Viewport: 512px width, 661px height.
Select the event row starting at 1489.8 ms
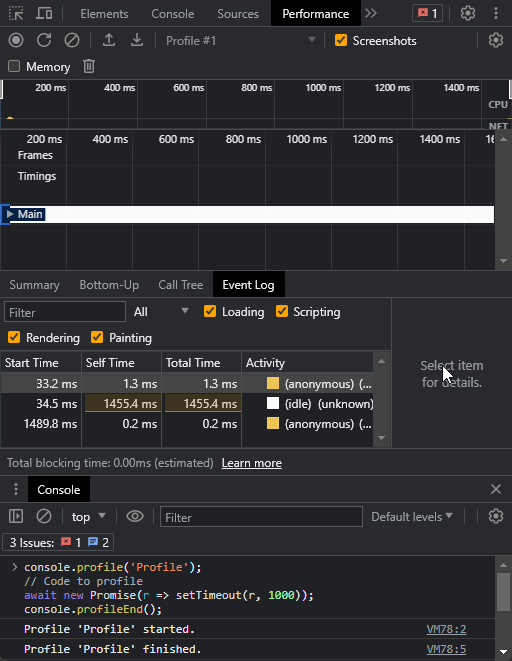pos(187,424)
